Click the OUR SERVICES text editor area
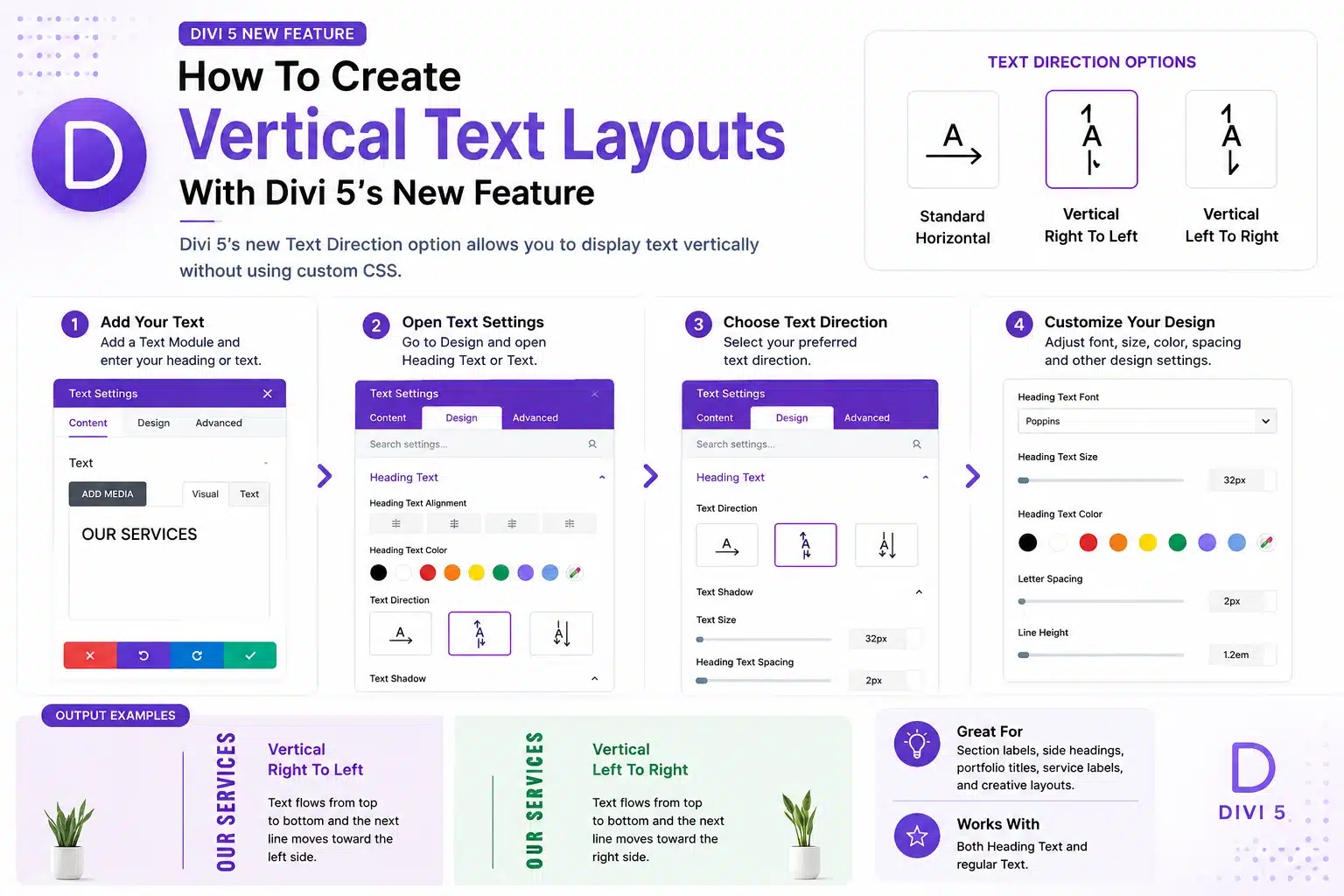Screen dimensions: 1344x896 click(x=170, y=563)
